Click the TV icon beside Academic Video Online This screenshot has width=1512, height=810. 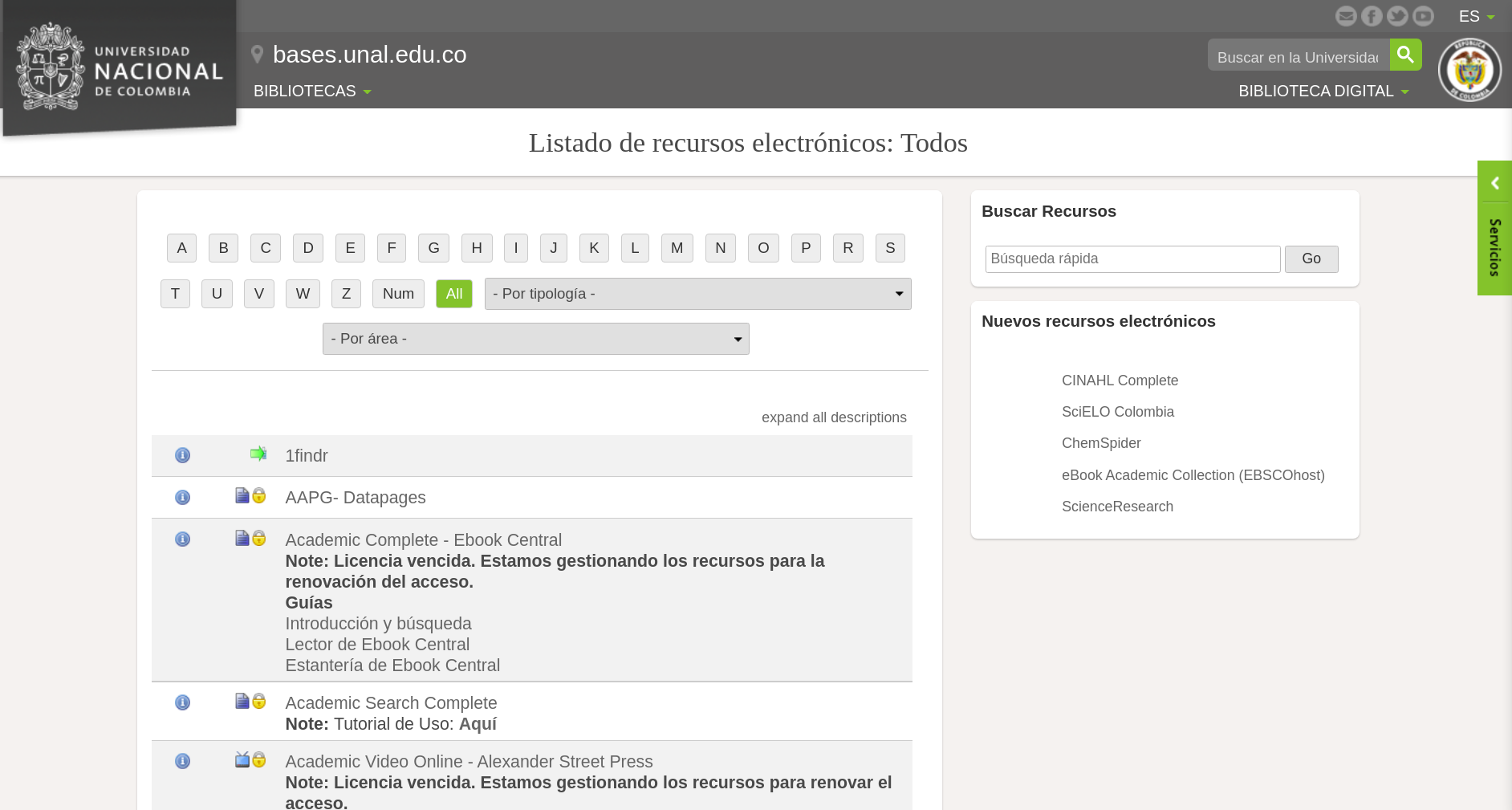tap(242, 759)
